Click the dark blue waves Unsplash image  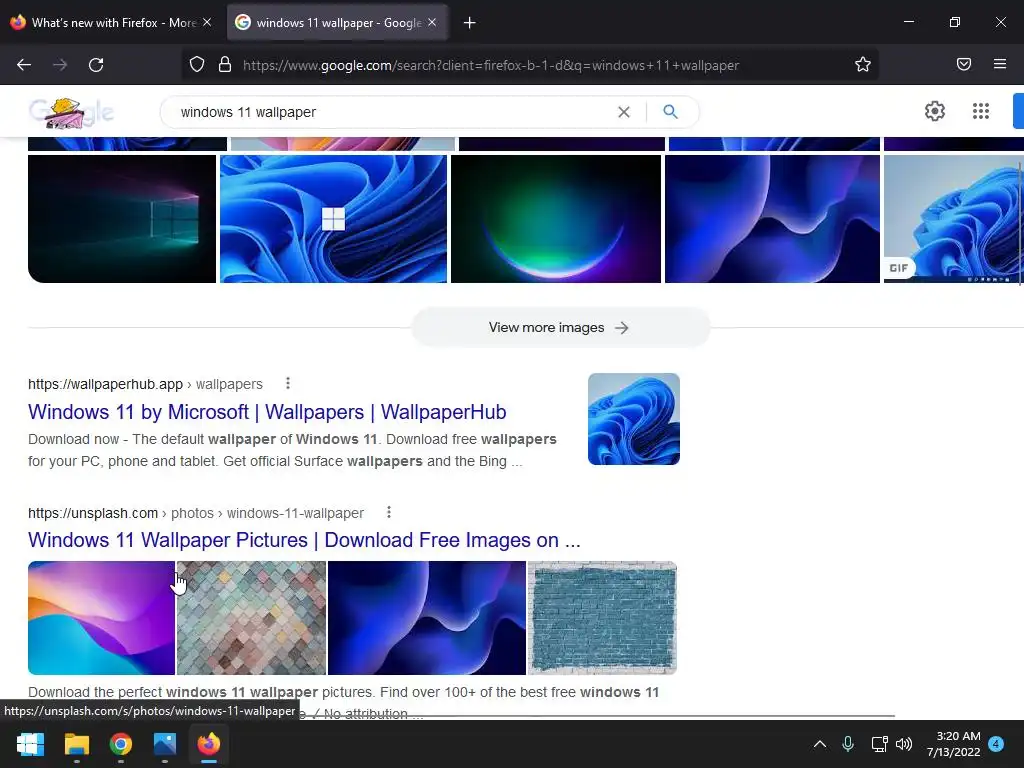pyautogui.click(x=426, y=618)
